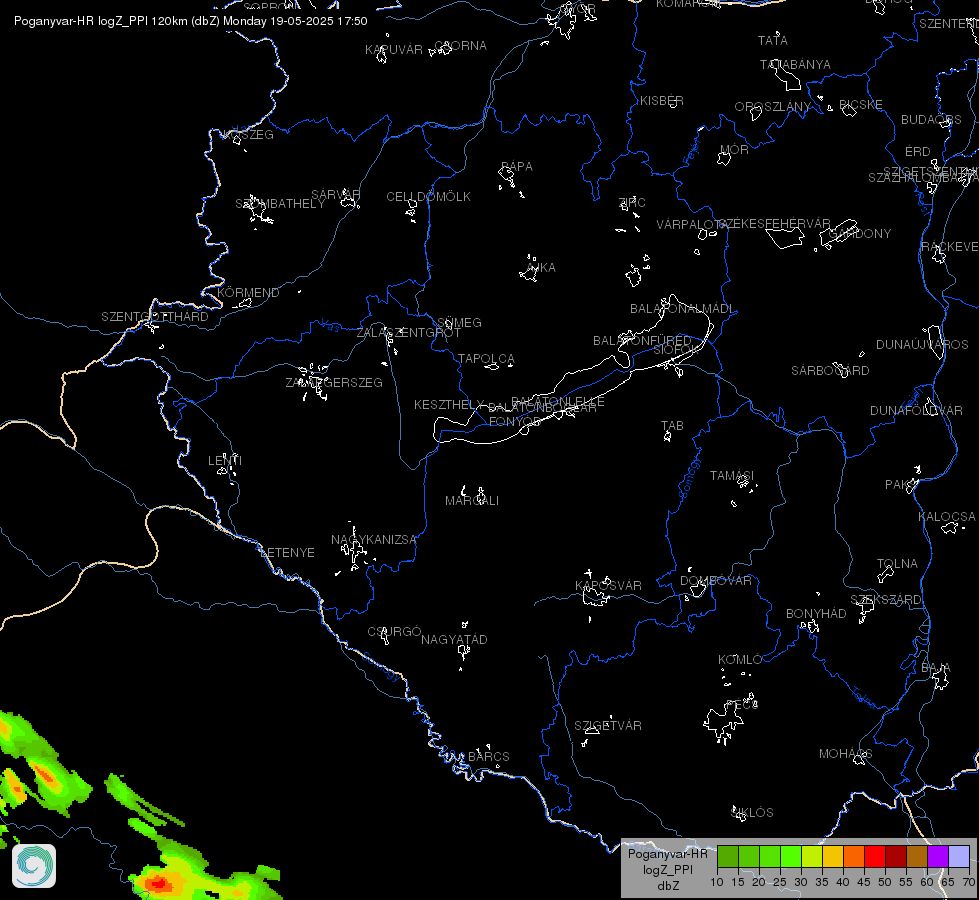This screenshot has width=979, height=900.
Task: Click the ÉRD city label
Action: pos(918,152)
